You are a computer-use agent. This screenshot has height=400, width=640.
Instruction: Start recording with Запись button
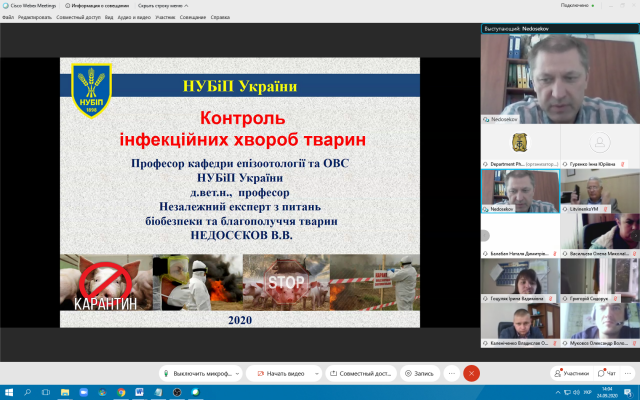(x=419, y=373)
